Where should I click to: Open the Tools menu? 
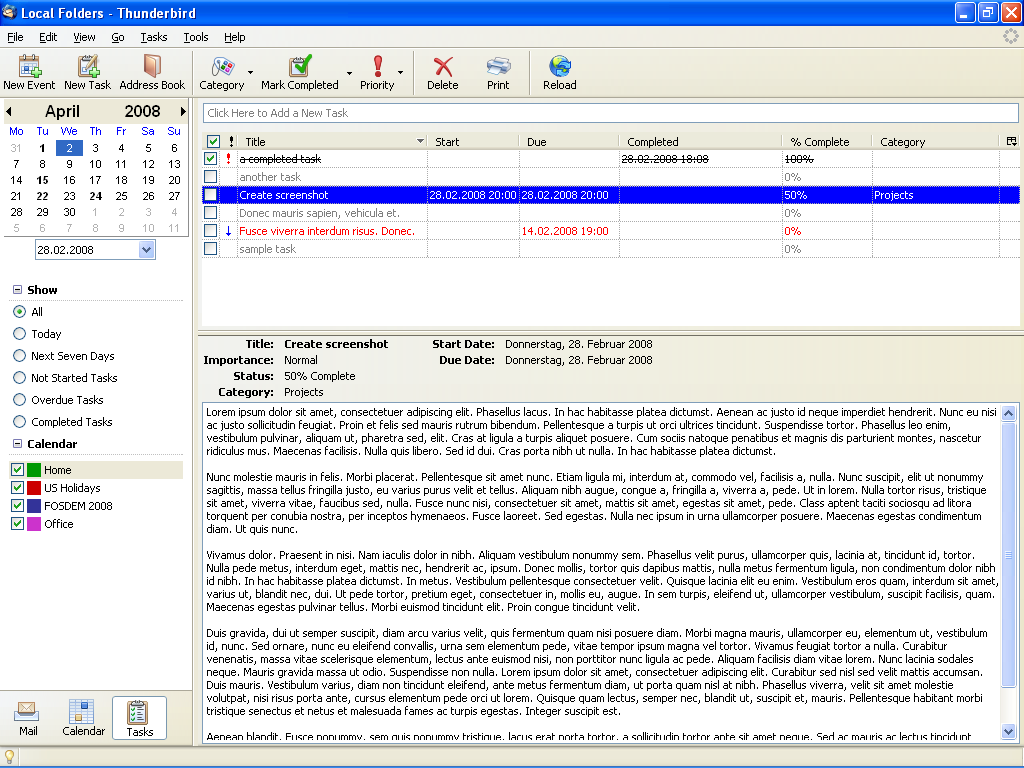click(x=195, y=37)
